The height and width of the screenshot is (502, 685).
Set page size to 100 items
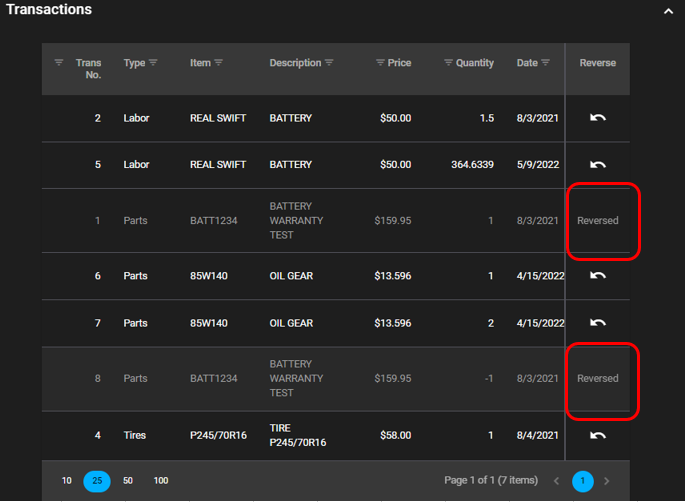(161, 481)
